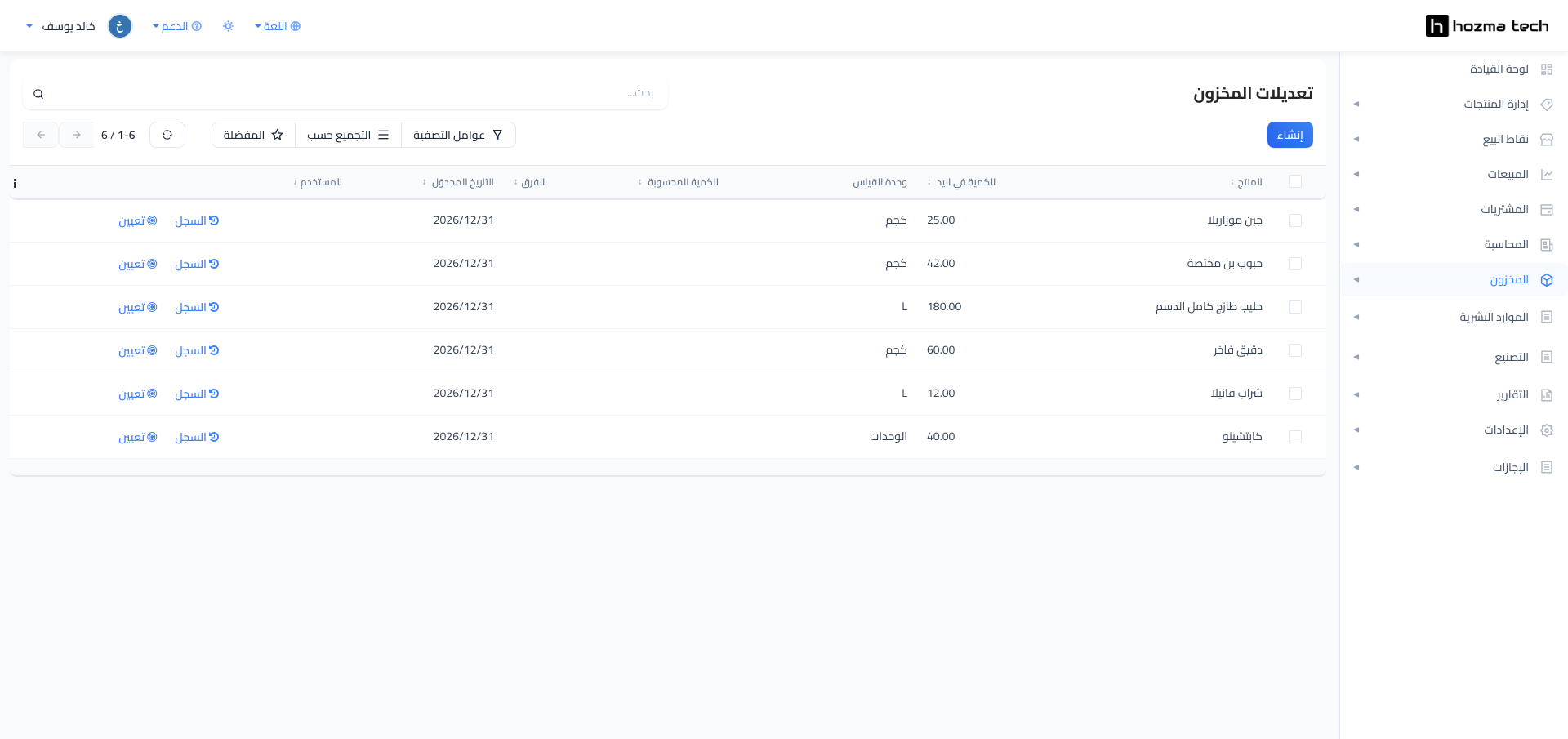1568x739 pixels.
Task: Select حليب طازج كامل الدسم checkbox
Action: 1294,307
